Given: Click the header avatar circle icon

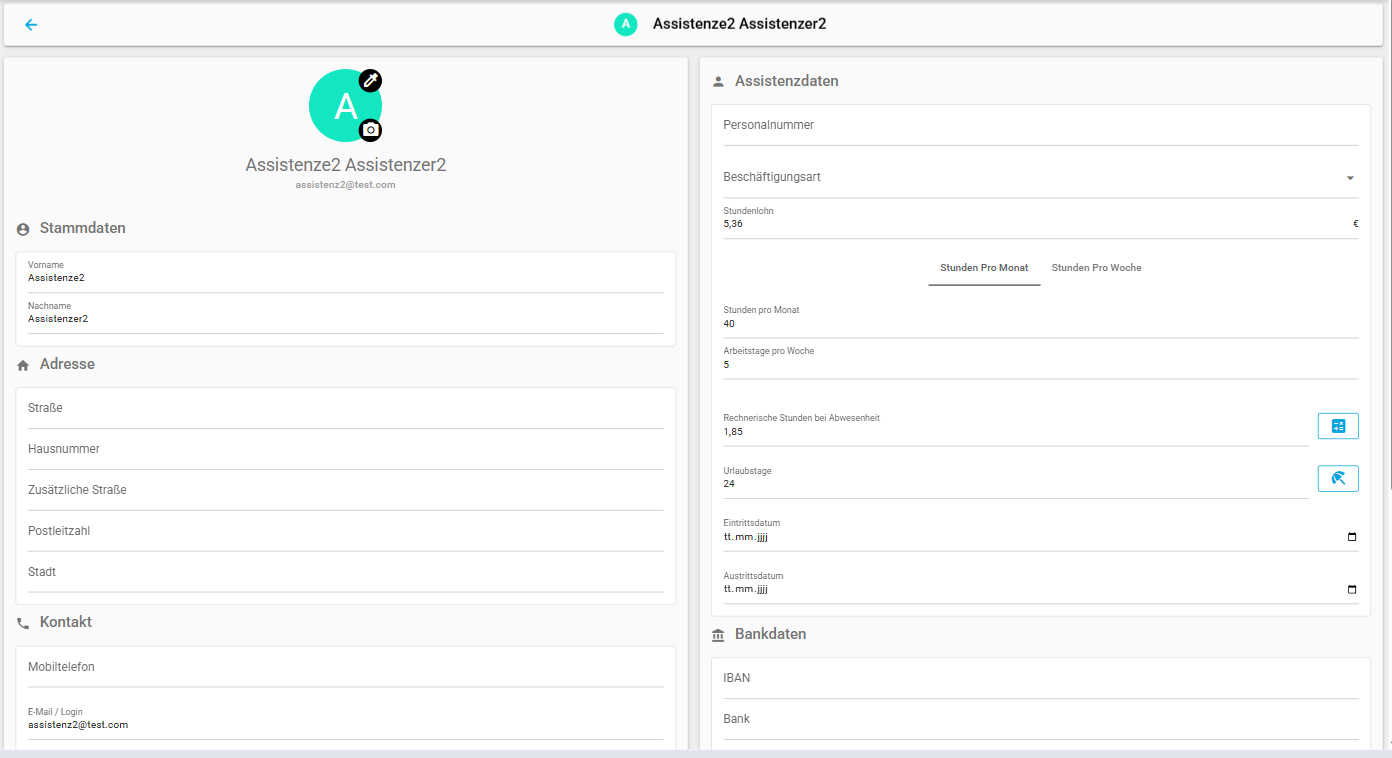Looking at the screenshot, I should click(x=626, y=24).
